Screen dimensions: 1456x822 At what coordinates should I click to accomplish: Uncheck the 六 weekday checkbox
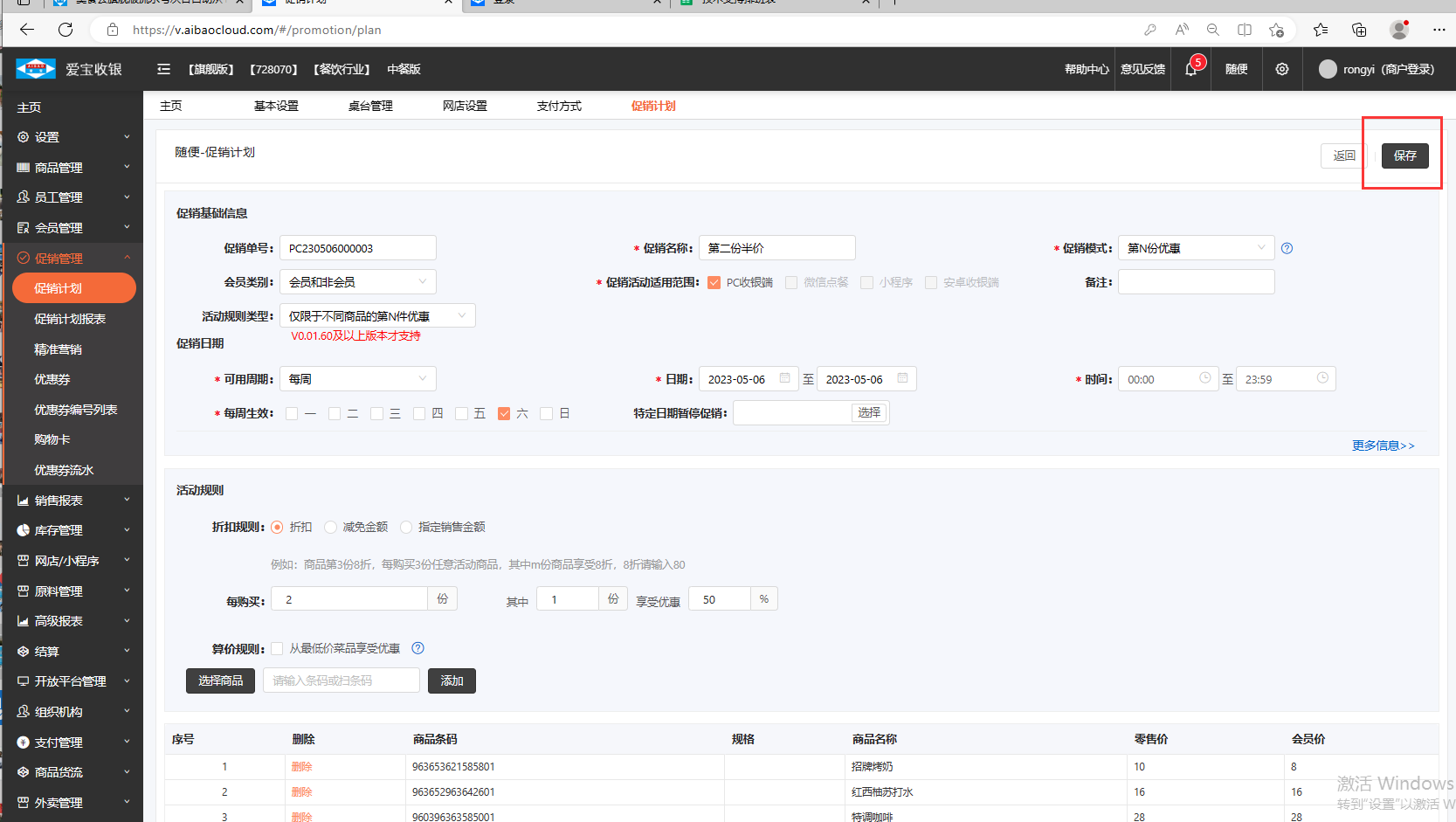(504, 413)
